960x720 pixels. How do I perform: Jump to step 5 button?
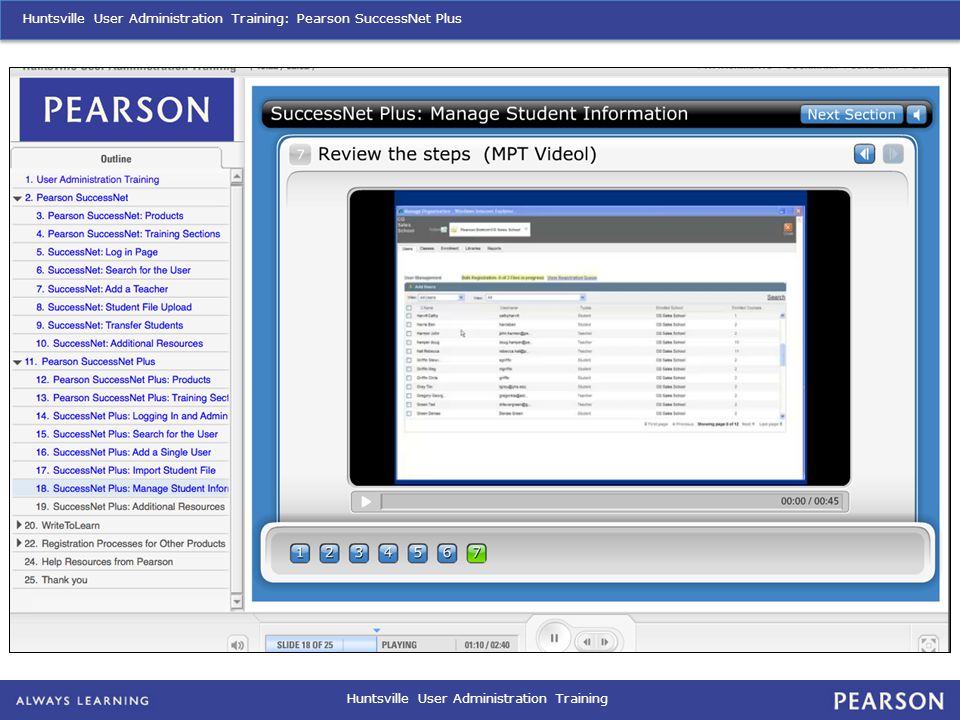418,553
